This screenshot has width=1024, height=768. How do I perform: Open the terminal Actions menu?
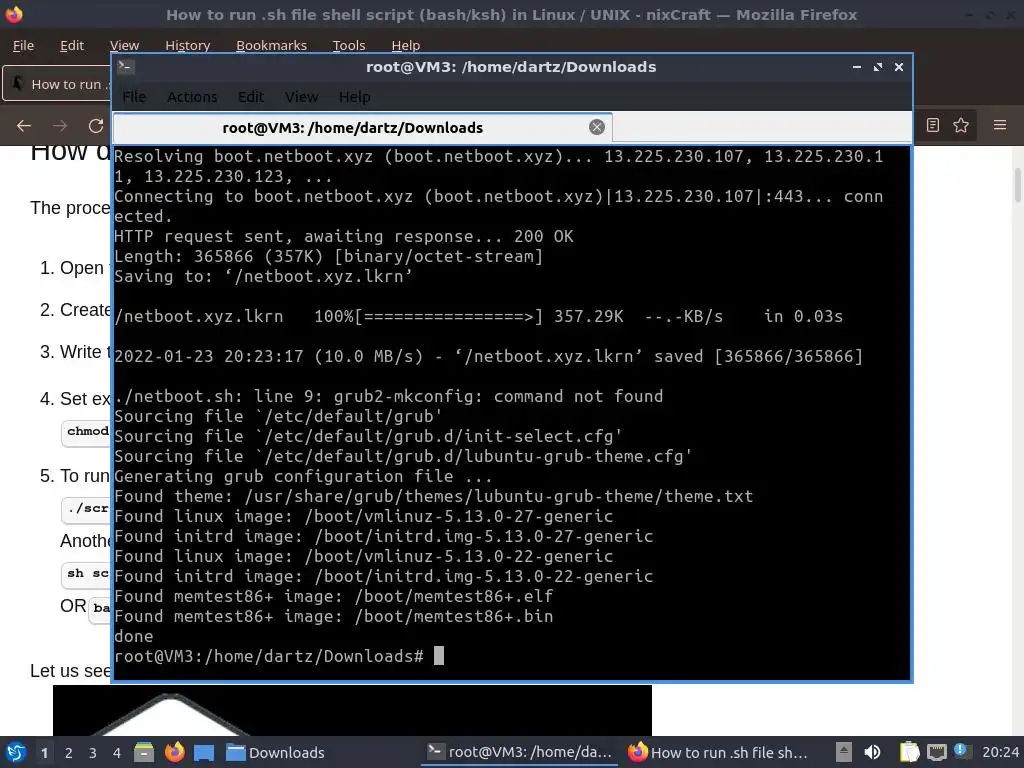point(192,97)
